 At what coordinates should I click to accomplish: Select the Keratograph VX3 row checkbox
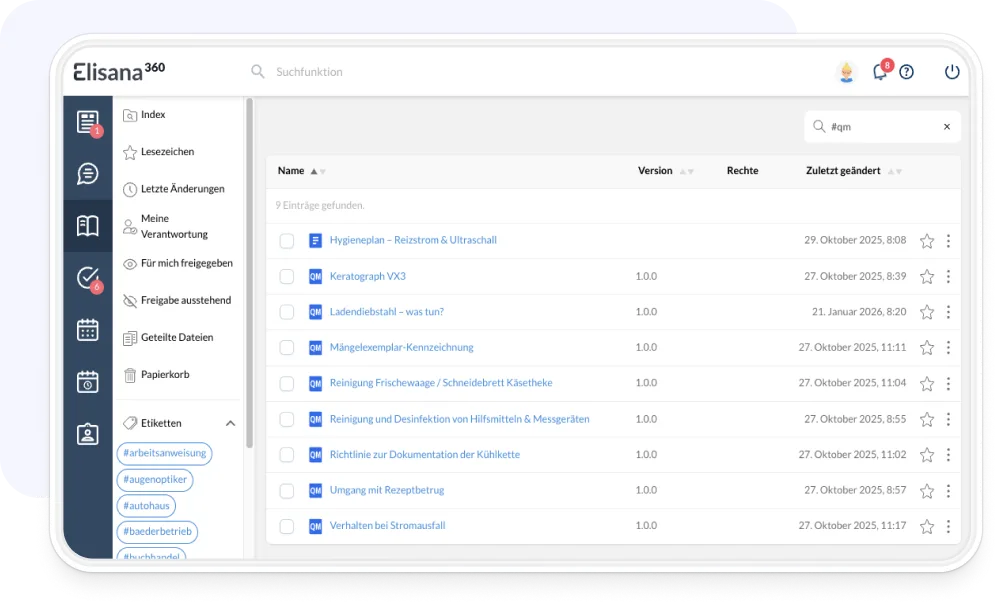click(287, 276)
